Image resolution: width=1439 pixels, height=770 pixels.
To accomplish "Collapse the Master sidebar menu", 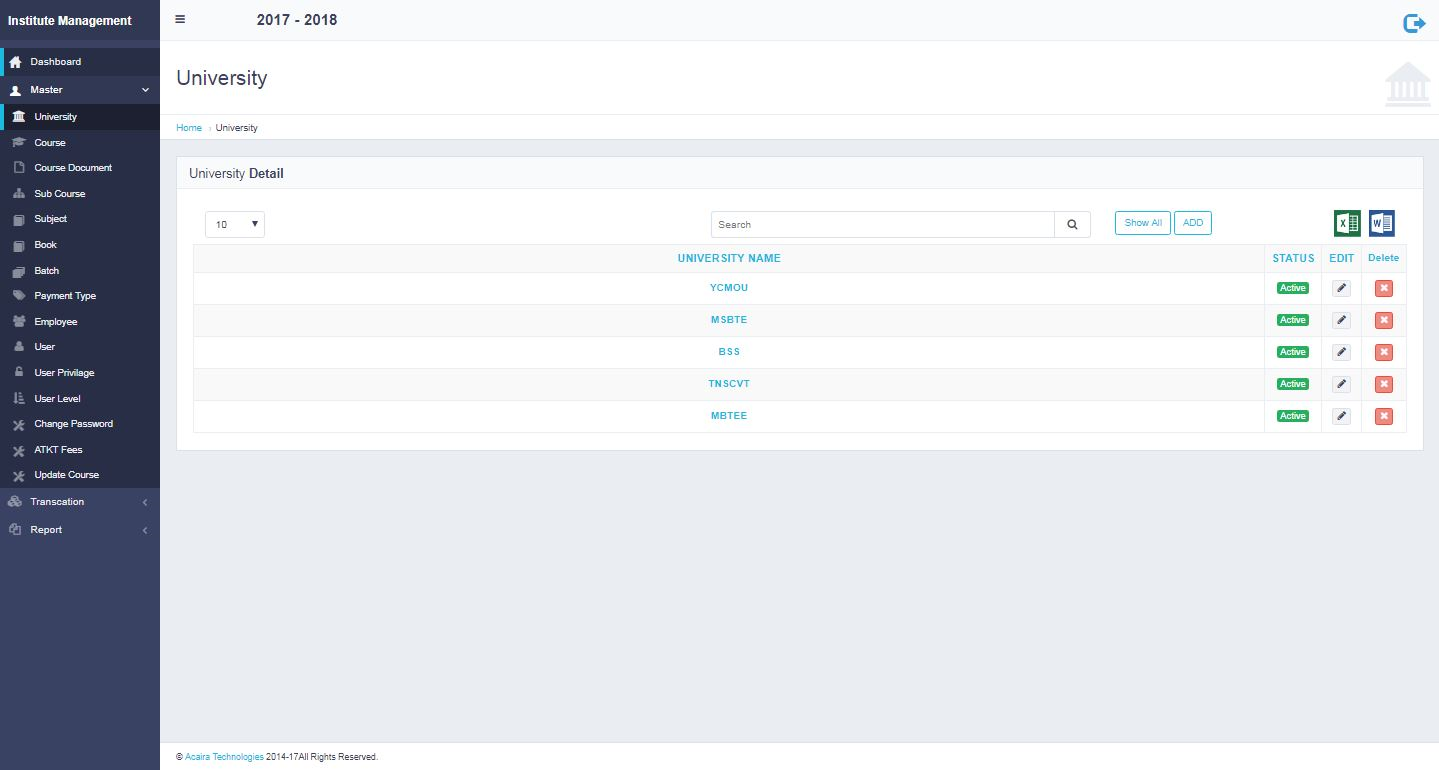I will click(80, 90).
